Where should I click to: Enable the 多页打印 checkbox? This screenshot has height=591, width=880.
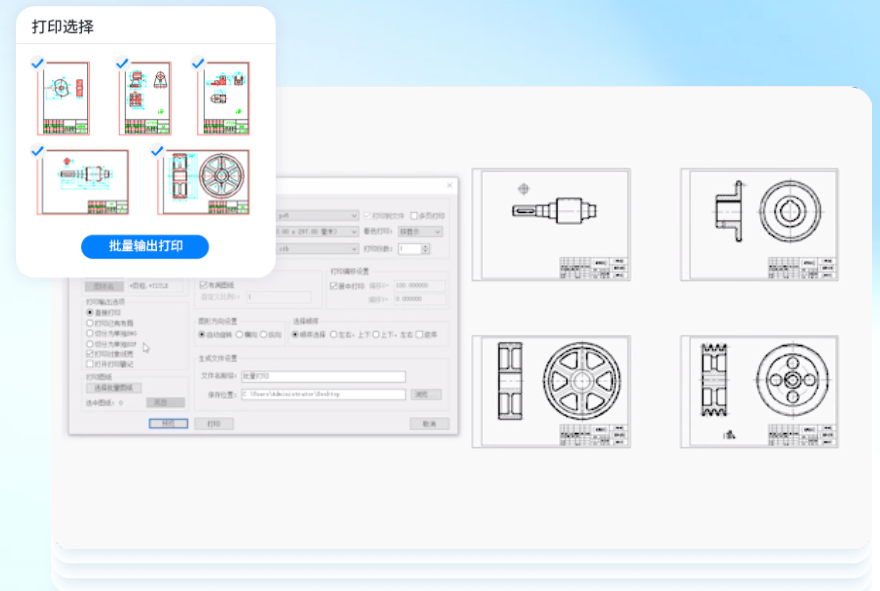[414, 216]
